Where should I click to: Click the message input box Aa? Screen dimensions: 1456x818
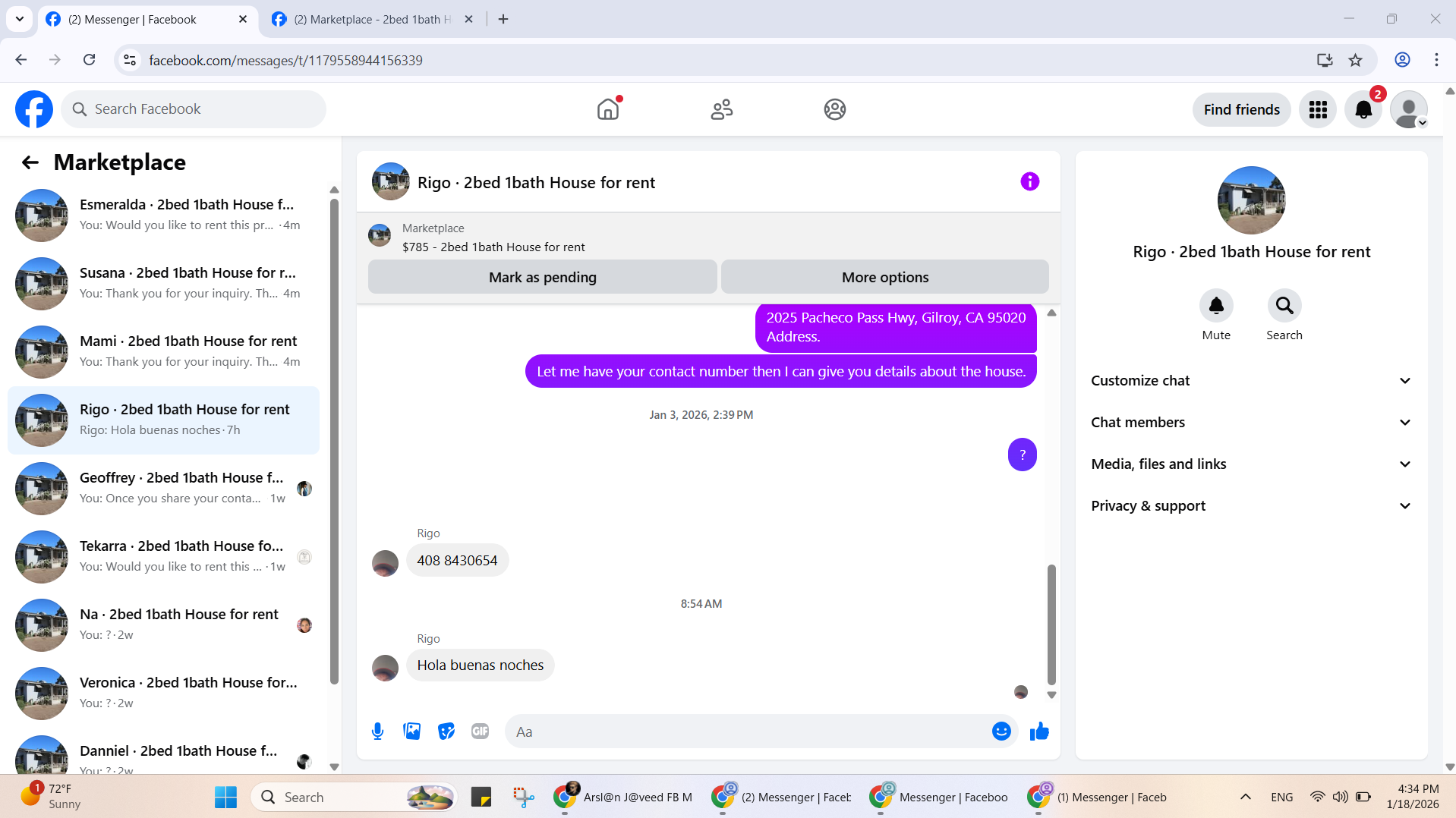coord(748,731)
